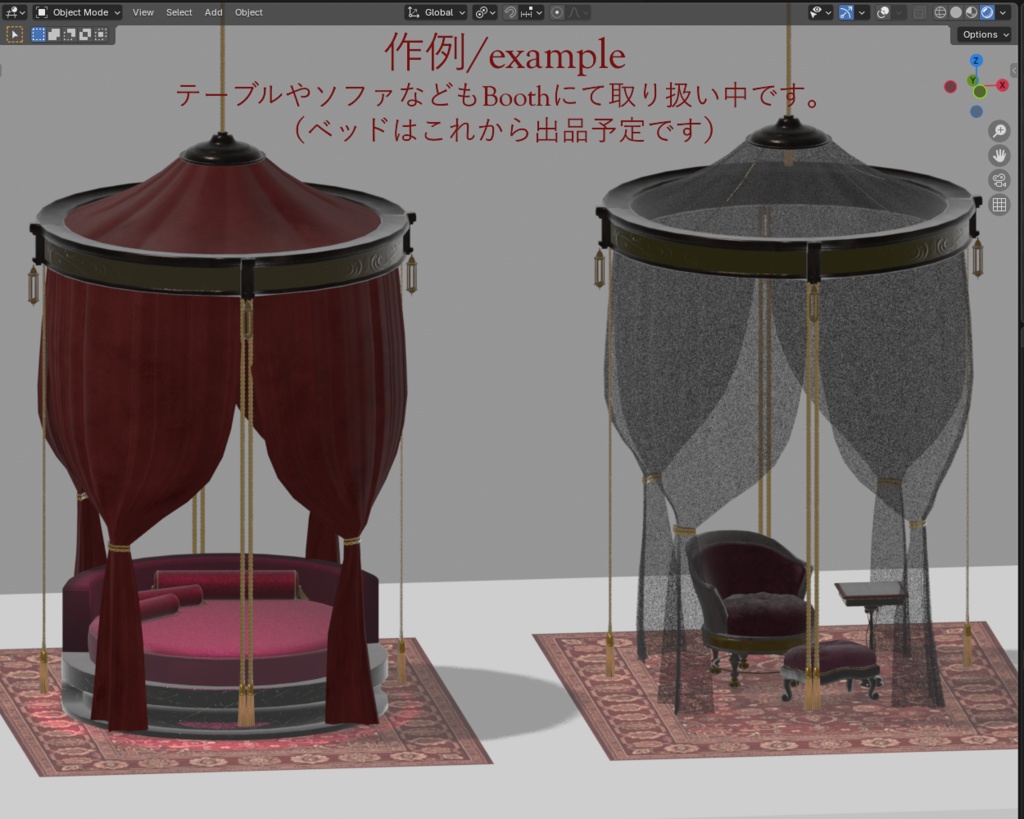
Task: Open the Object Mode dropdown
Action: point(77,12)
